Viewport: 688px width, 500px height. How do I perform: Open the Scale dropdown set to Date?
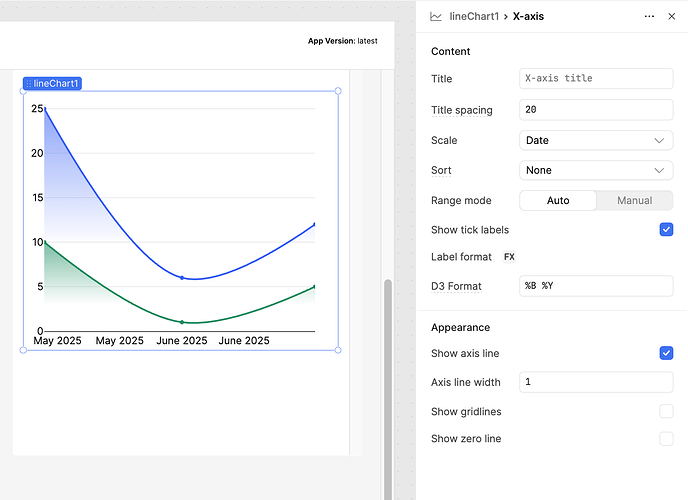click(596, 141)
